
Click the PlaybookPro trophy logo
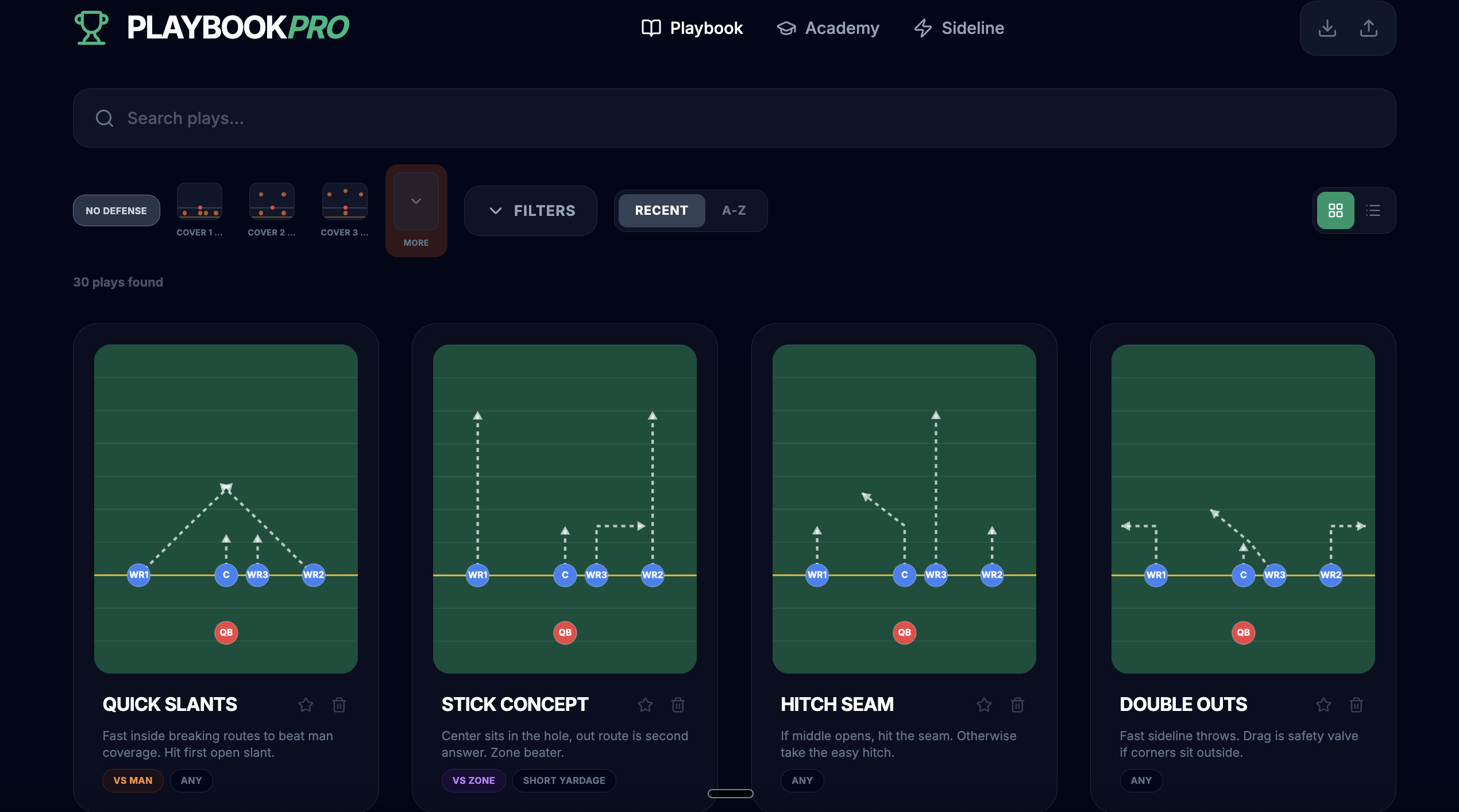click(x=91, y=28)
